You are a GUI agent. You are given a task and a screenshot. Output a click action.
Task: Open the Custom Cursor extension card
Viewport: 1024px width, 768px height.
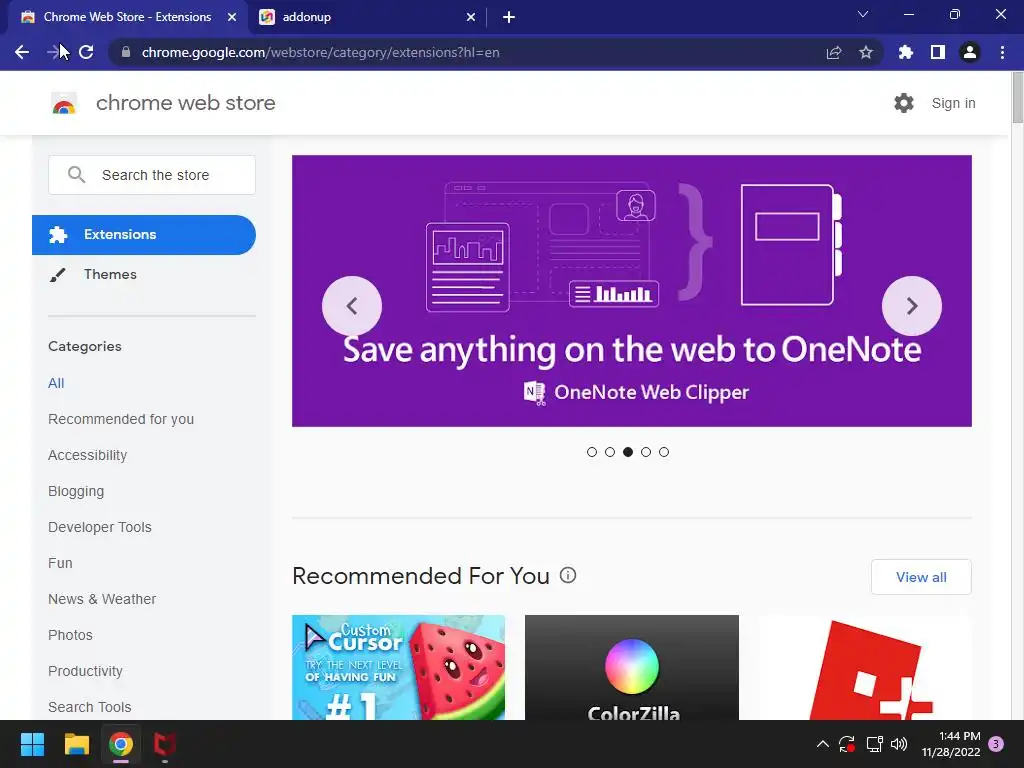pos(398,667)
